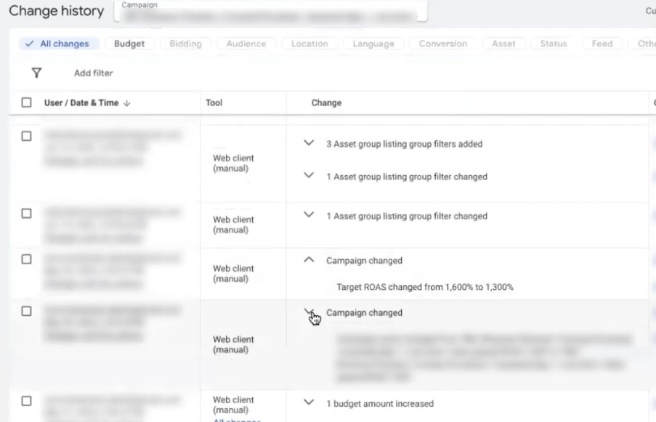
Task: Click the sort arrow beside Date & Time
Action: pyautogui.click(x=127, y=103)
